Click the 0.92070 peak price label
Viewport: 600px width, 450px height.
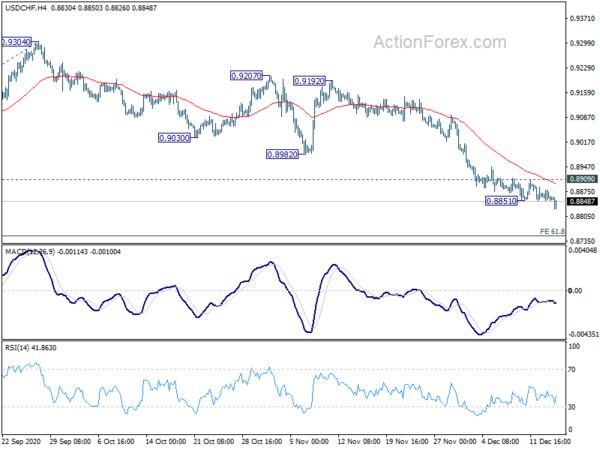(x=246, y=76)
